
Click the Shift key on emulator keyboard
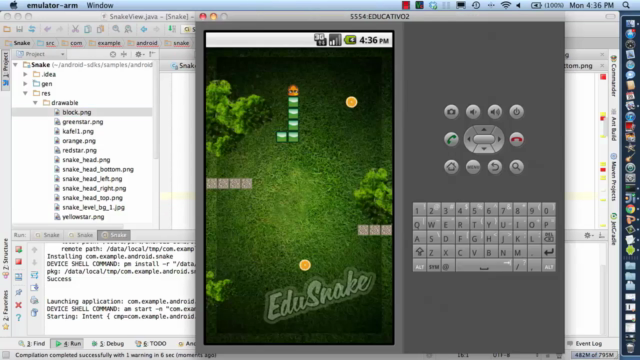click(419, 252)
